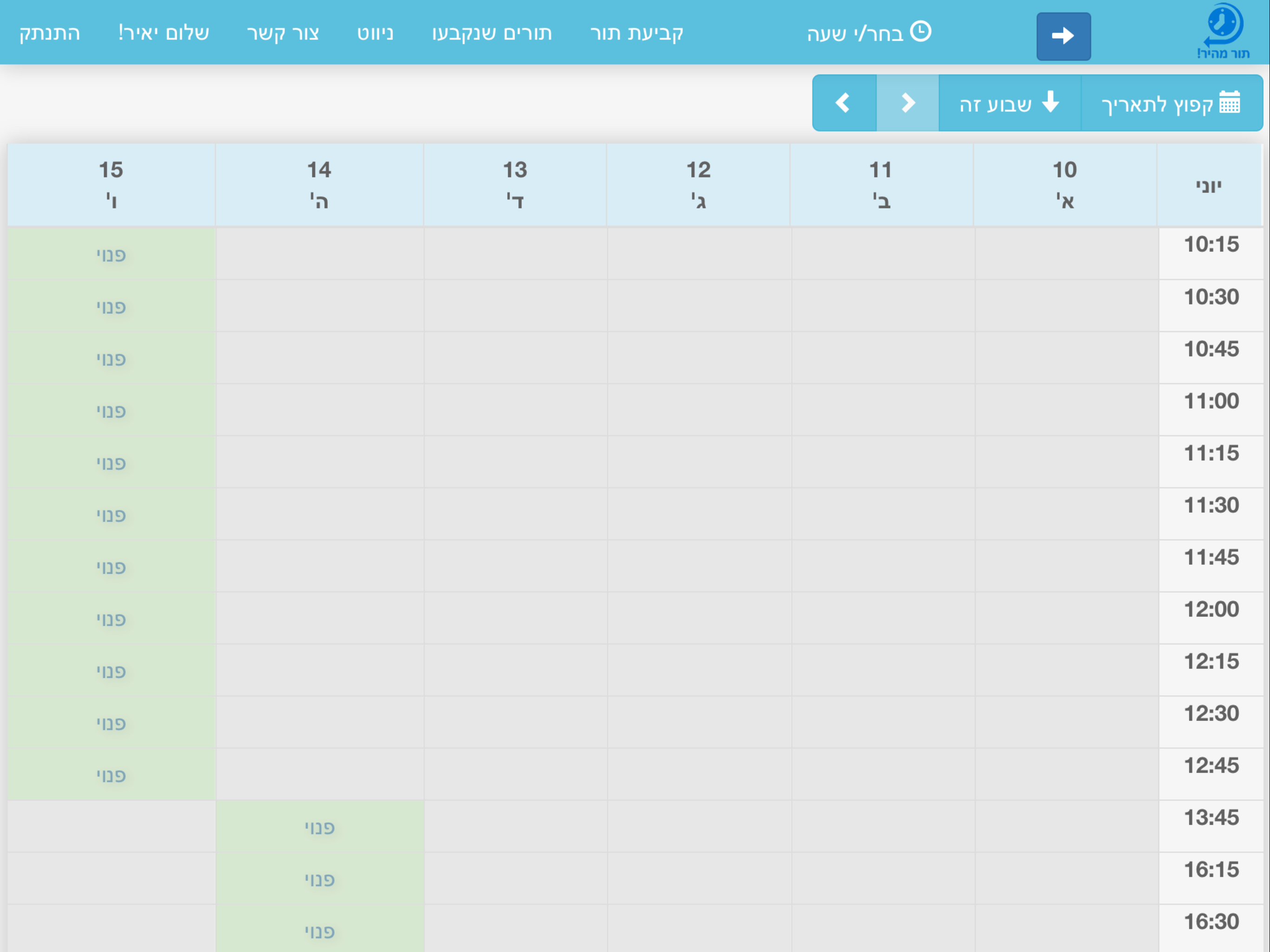The height and width of the screenshot is (952, 1270).
Task: Select free slot on 15 at 11:45
Action: (x=112, y=567)
